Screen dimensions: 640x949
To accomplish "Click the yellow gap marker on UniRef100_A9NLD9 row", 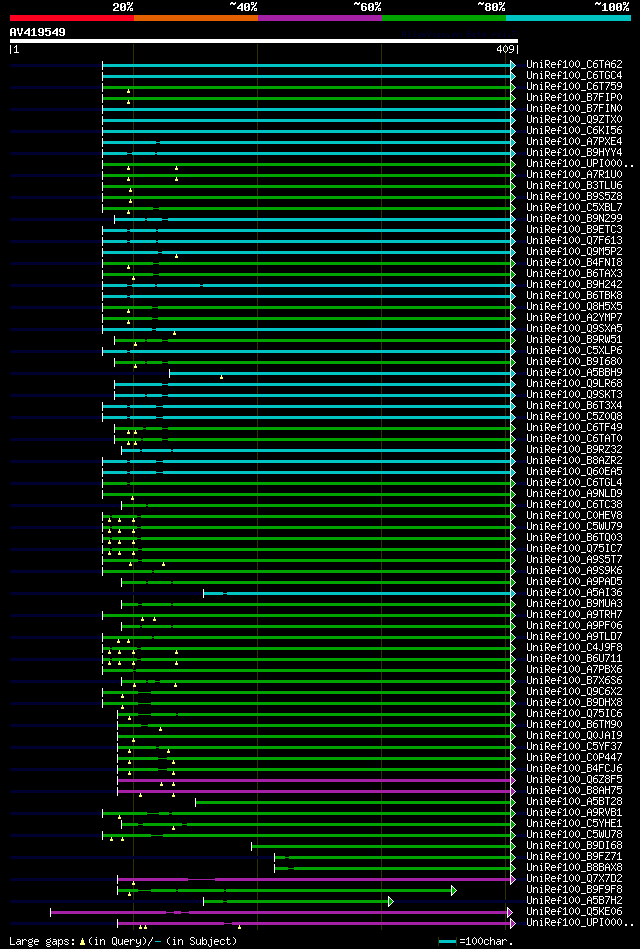I will (x=133, y=498).
